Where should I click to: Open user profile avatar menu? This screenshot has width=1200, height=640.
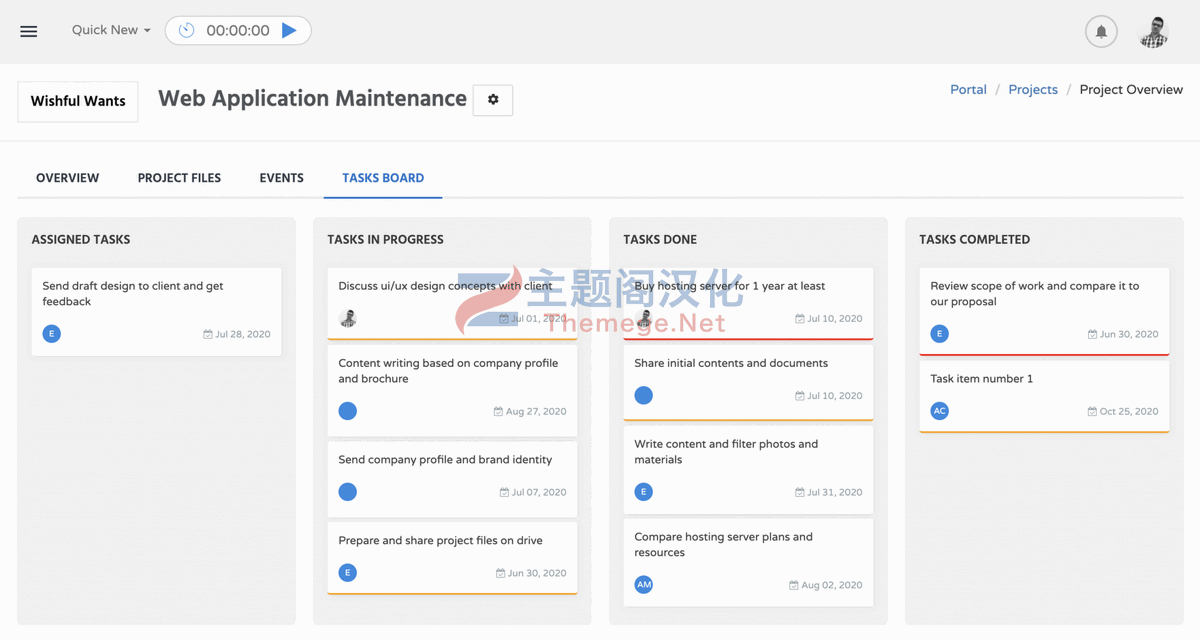click(x=1154, y=31)
